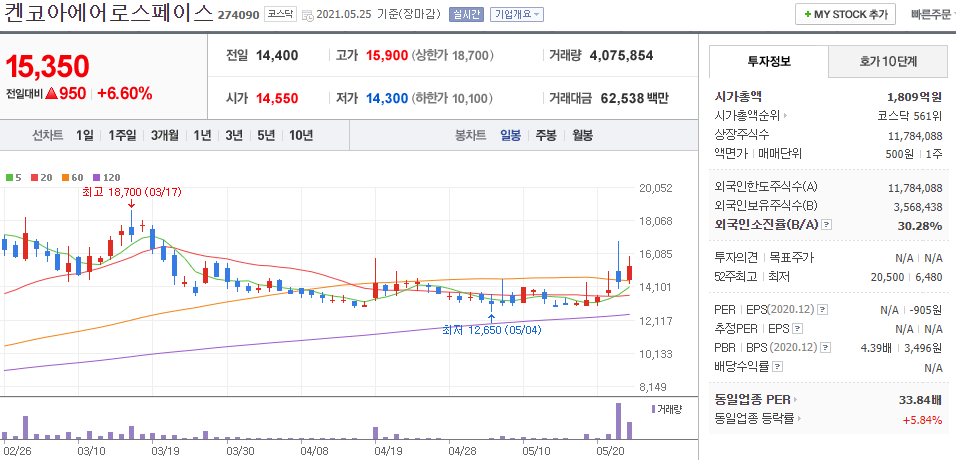Click market cap value 1,809억원

click(x=915, y=97)
